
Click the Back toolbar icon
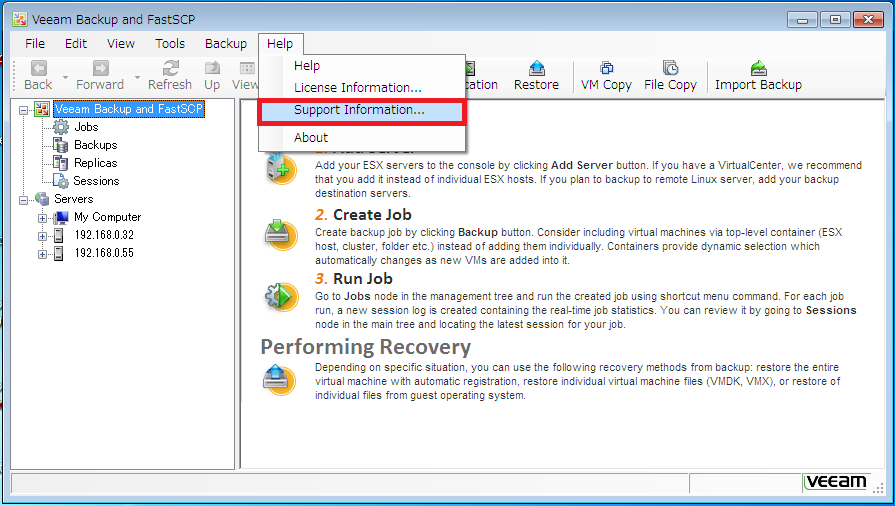(x=38, y=69)
